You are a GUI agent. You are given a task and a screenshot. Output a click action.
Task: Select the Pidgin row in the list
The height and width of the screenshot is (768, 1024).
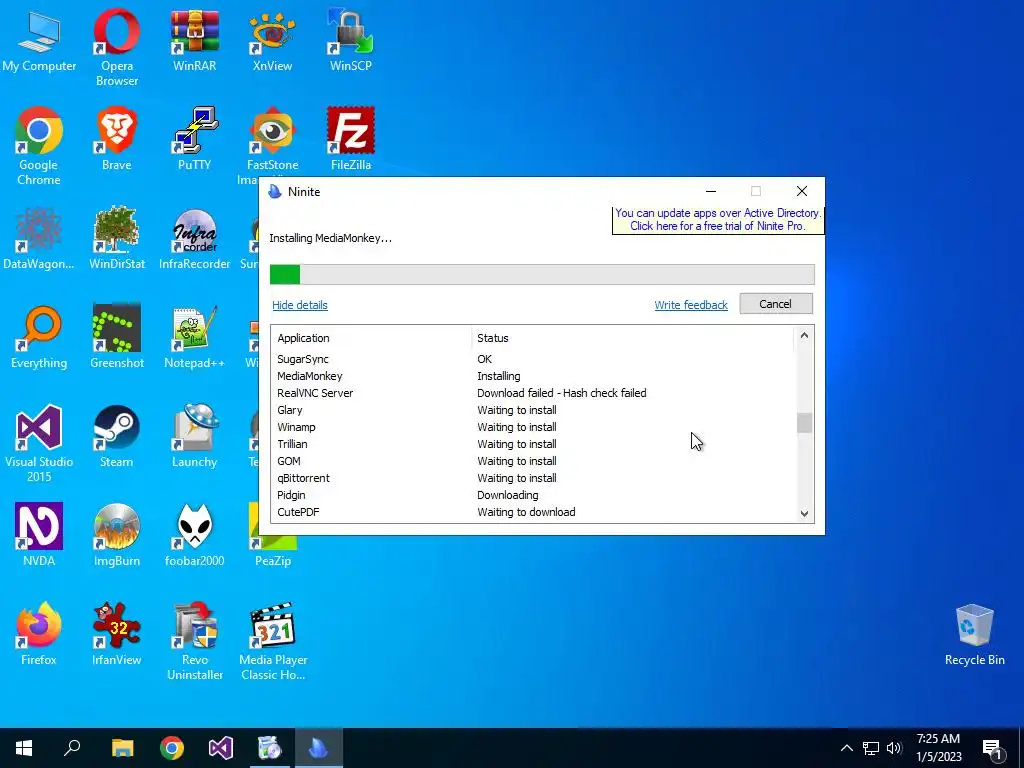(533, 495)
